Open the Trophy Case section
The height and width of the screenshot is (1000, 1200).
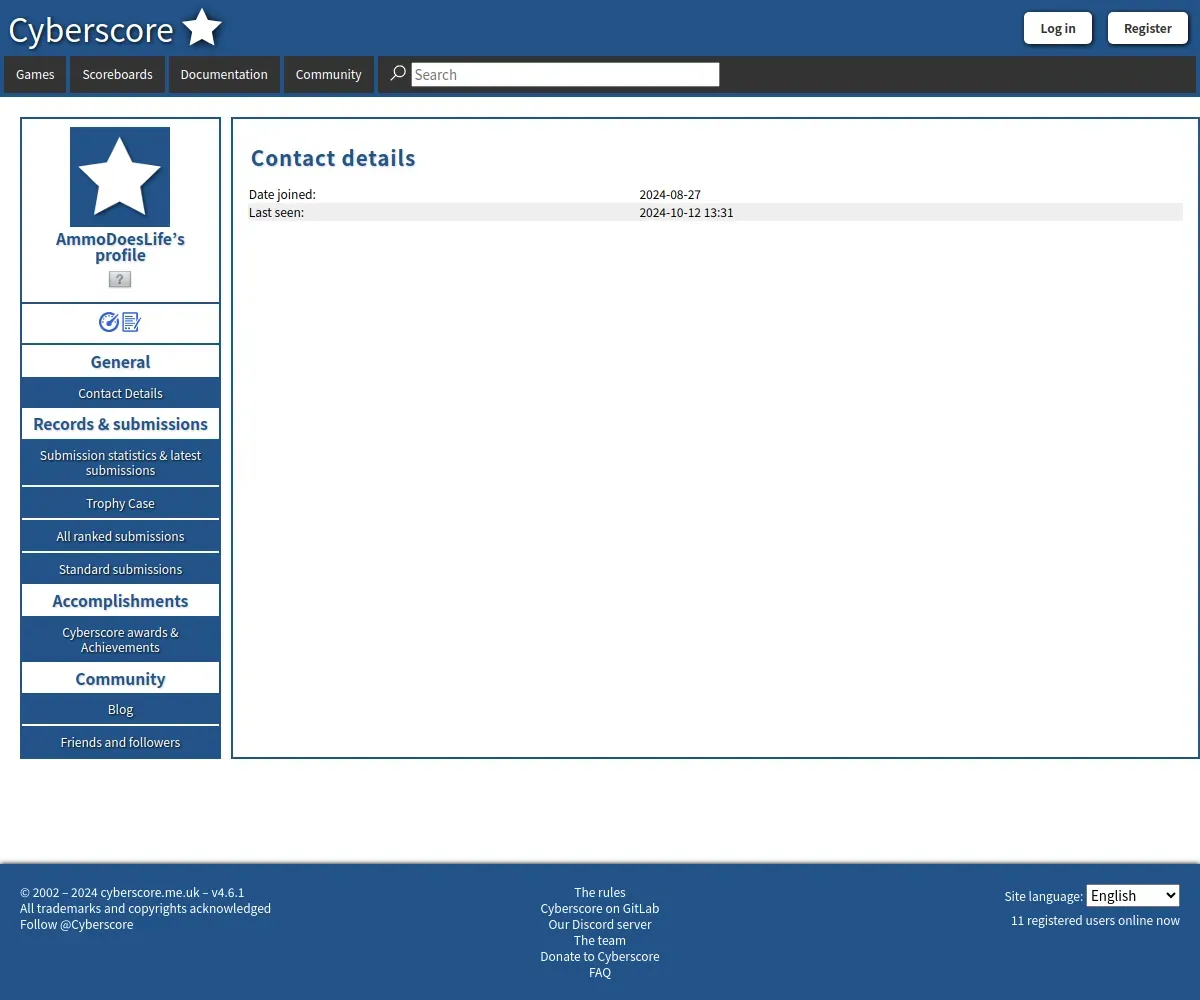coord(120,504)
